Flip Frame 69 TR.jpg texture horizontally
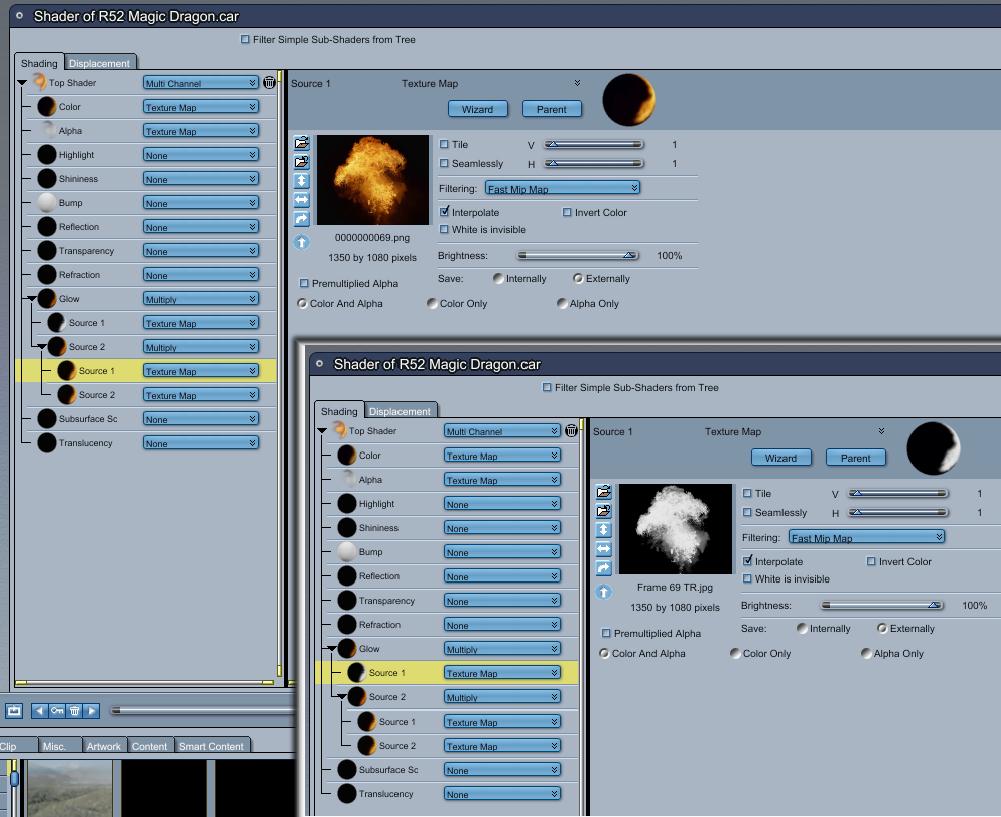This screenshot has height=817, width=1001. [603, 549]
